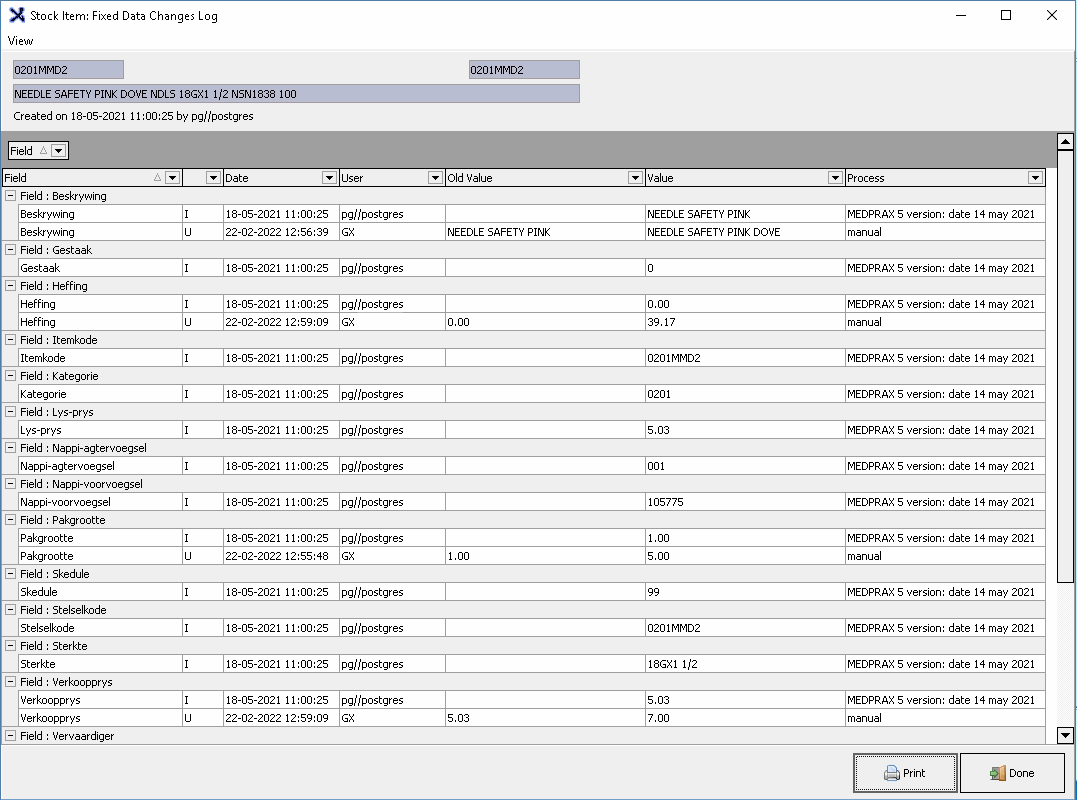Expand or collapse Field : Vervaardiger group
Viewport: 1077px width, 800px height.
pos(10,736)
